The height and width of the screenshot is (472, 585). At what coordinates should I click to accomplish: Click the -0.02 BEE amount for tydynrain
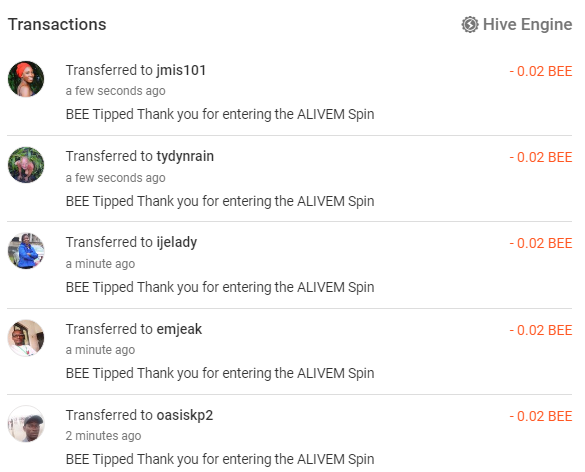[541, 157]
